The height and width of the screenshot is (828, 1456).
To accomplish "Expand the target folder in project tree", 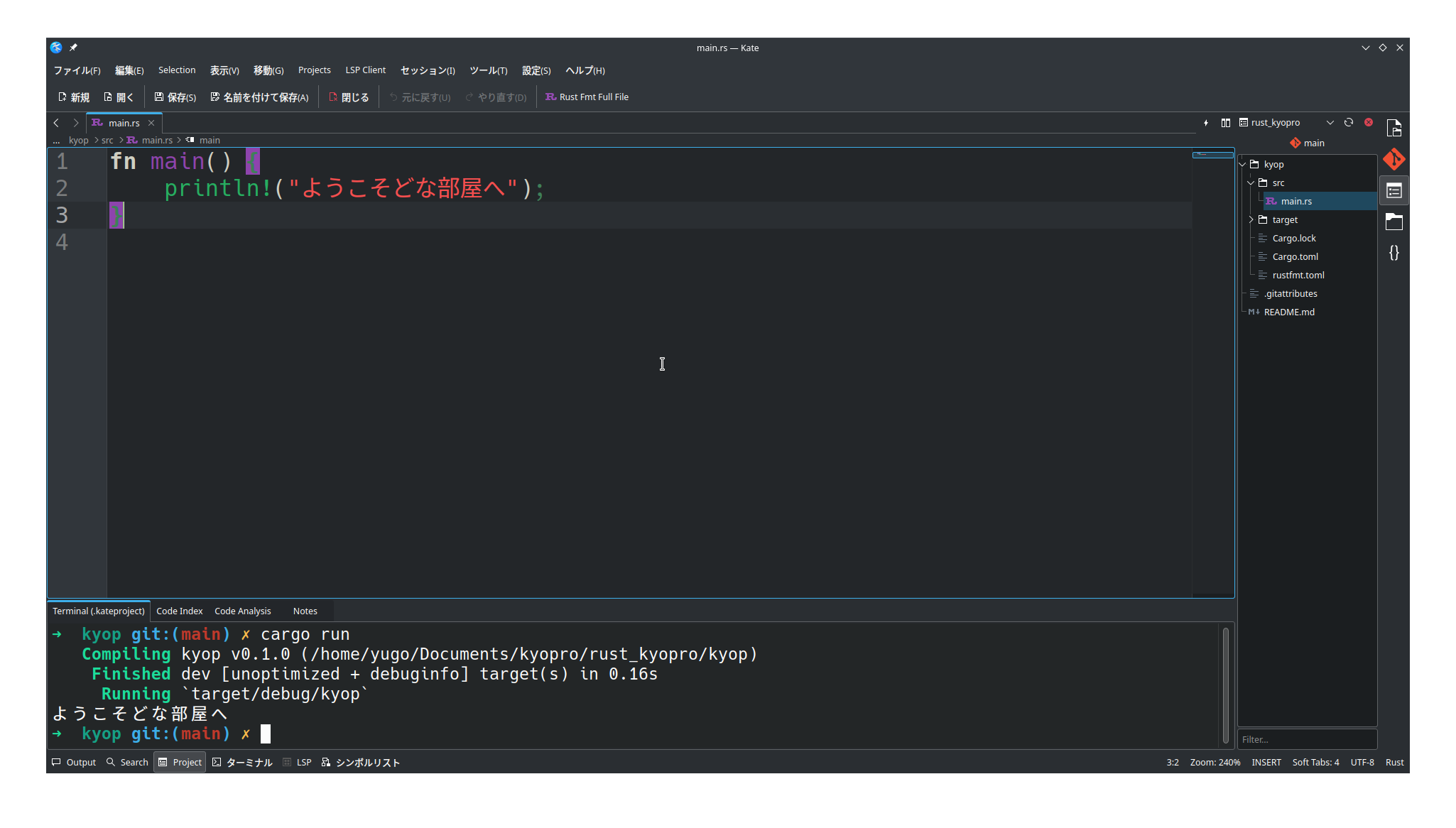I will click(1253, 219).
